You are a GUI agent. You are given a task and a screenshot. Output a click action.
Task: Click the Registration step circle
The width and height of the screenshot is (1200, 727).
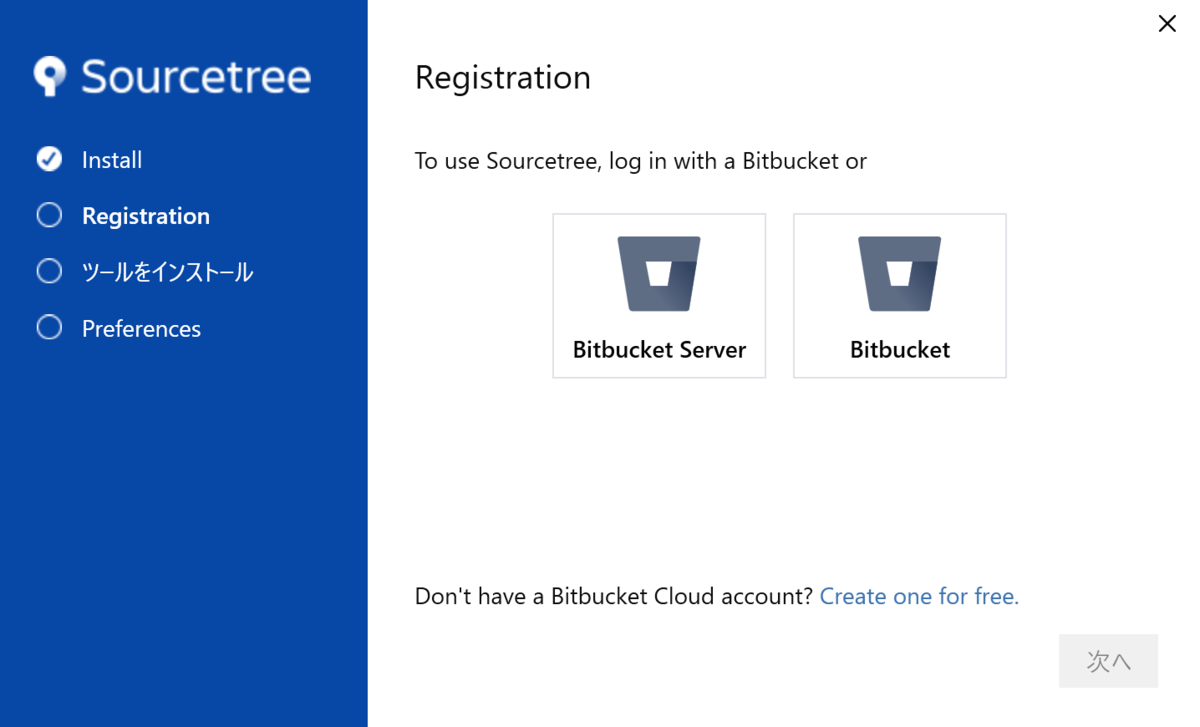(49, 215)
